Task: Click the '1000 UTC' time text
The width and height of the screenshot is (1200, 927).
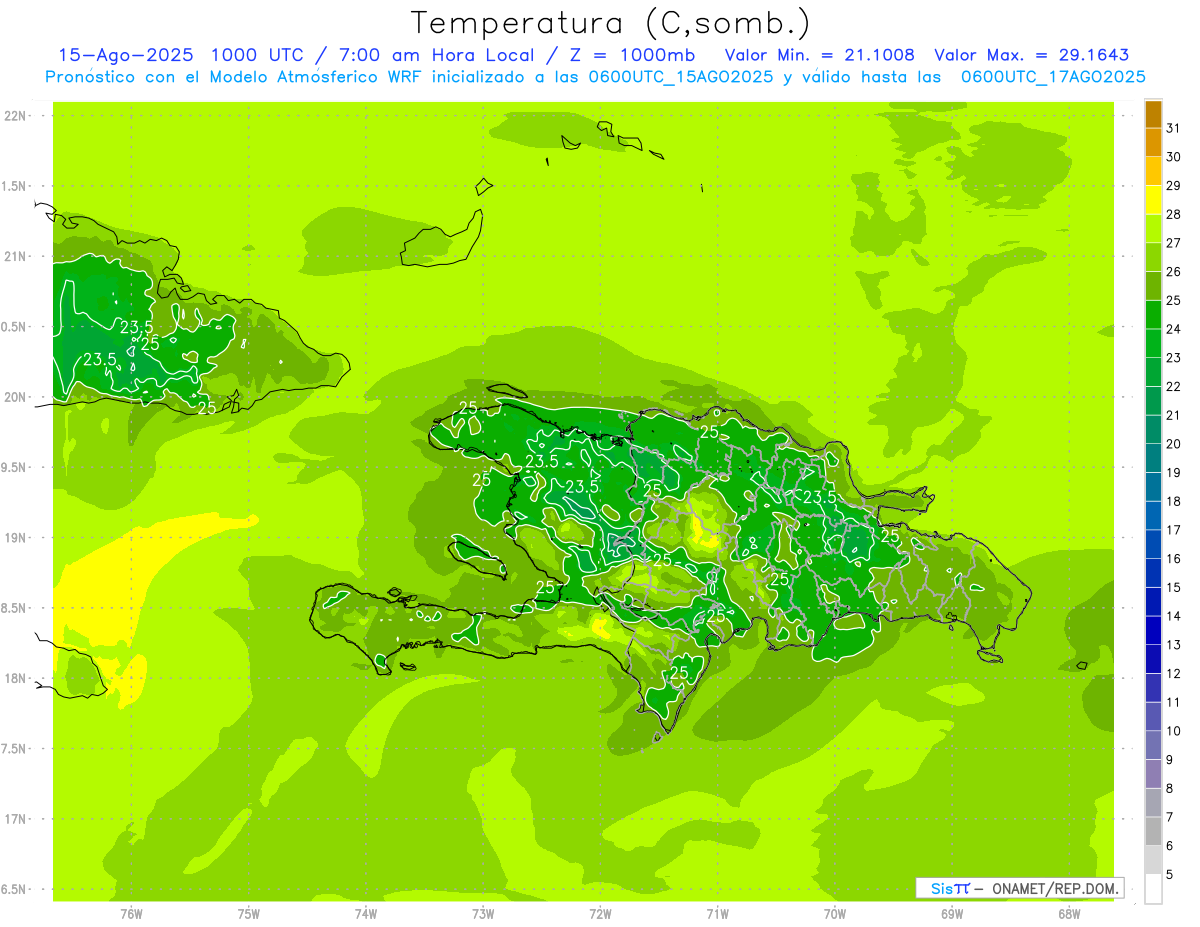Action: tap(256, 55)
